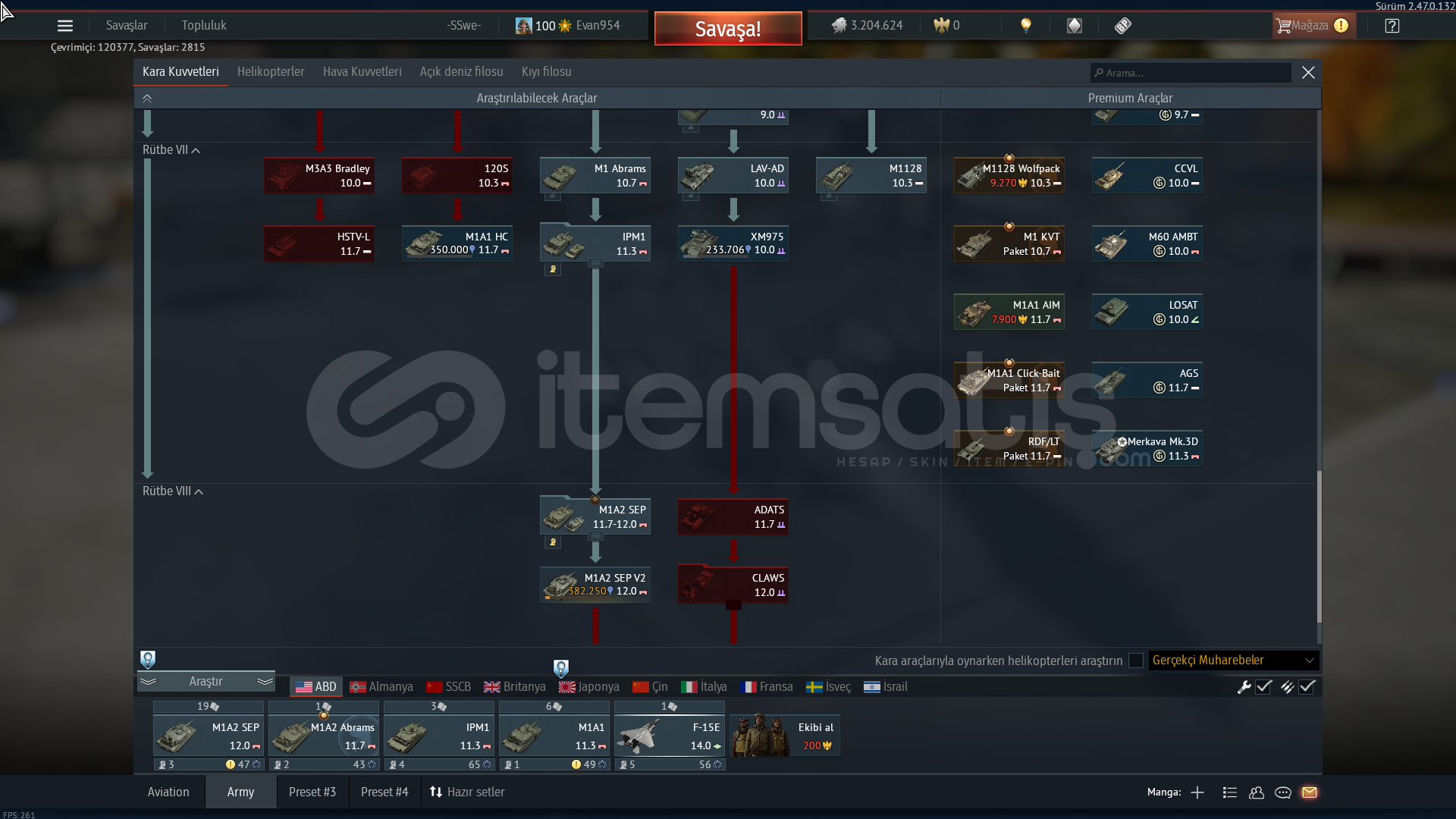This screenshot has width=1456, height=819.
Task: Select Britanya nation flag tab
Action: tap(515, 686)
